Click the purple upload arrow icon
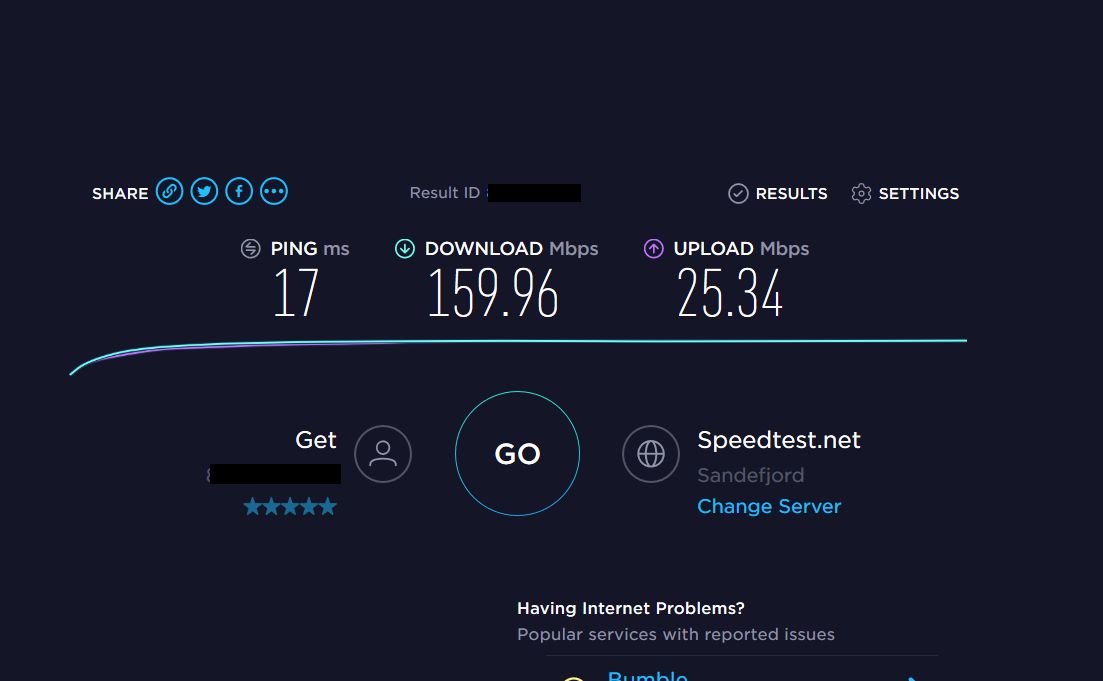1103x681 pixels. pos(653,248)
